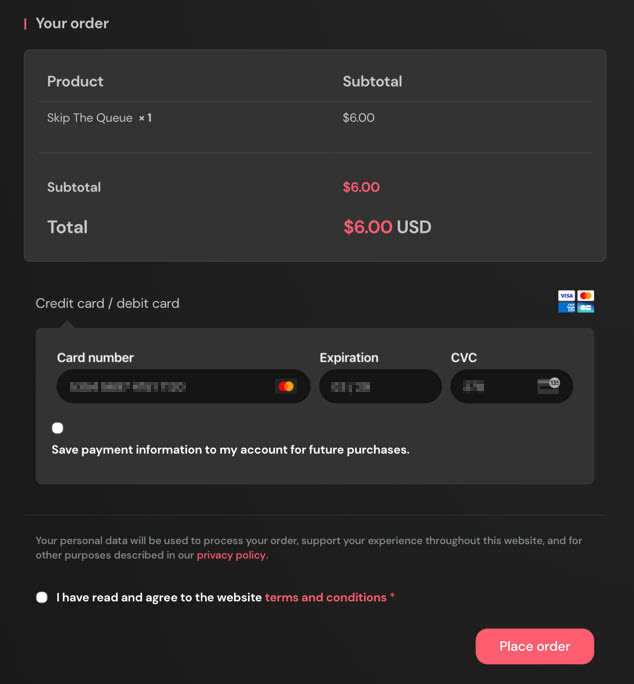The height and width of the screenshot is (684, 634).
Task: Click the $6.00 USD total amount
Action: coord(387,227)
